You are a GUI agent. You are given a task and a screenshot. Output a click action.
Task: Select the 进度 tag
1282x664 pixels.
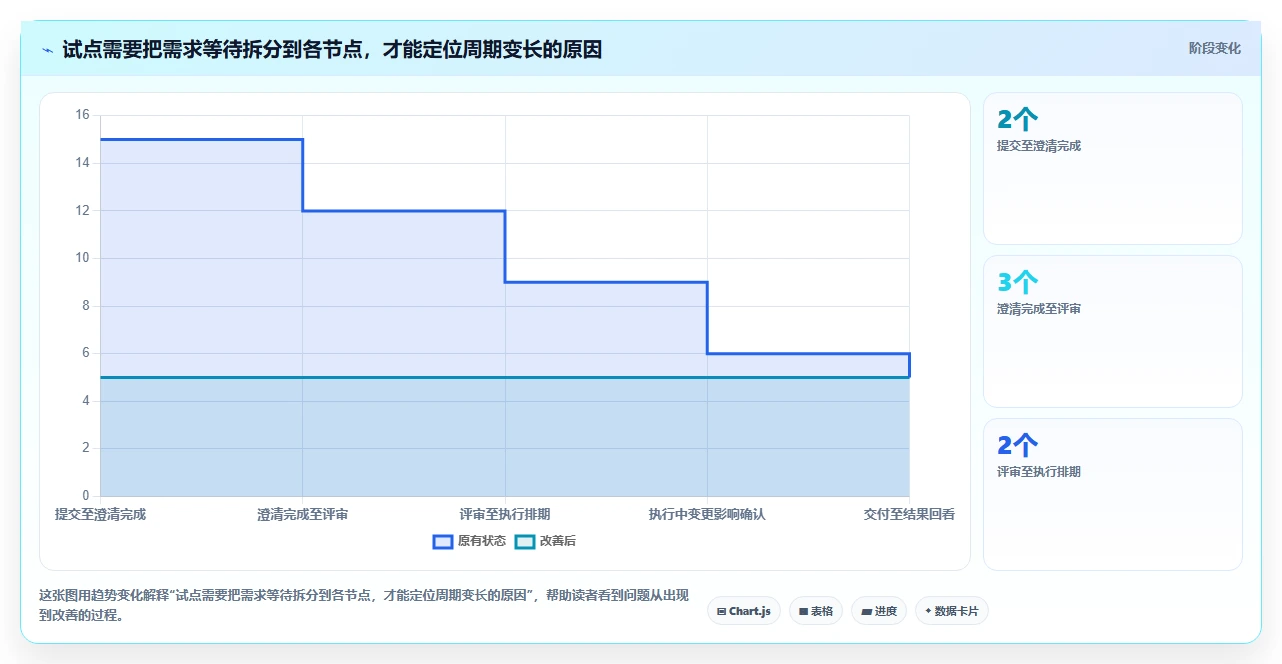[879, 611]
